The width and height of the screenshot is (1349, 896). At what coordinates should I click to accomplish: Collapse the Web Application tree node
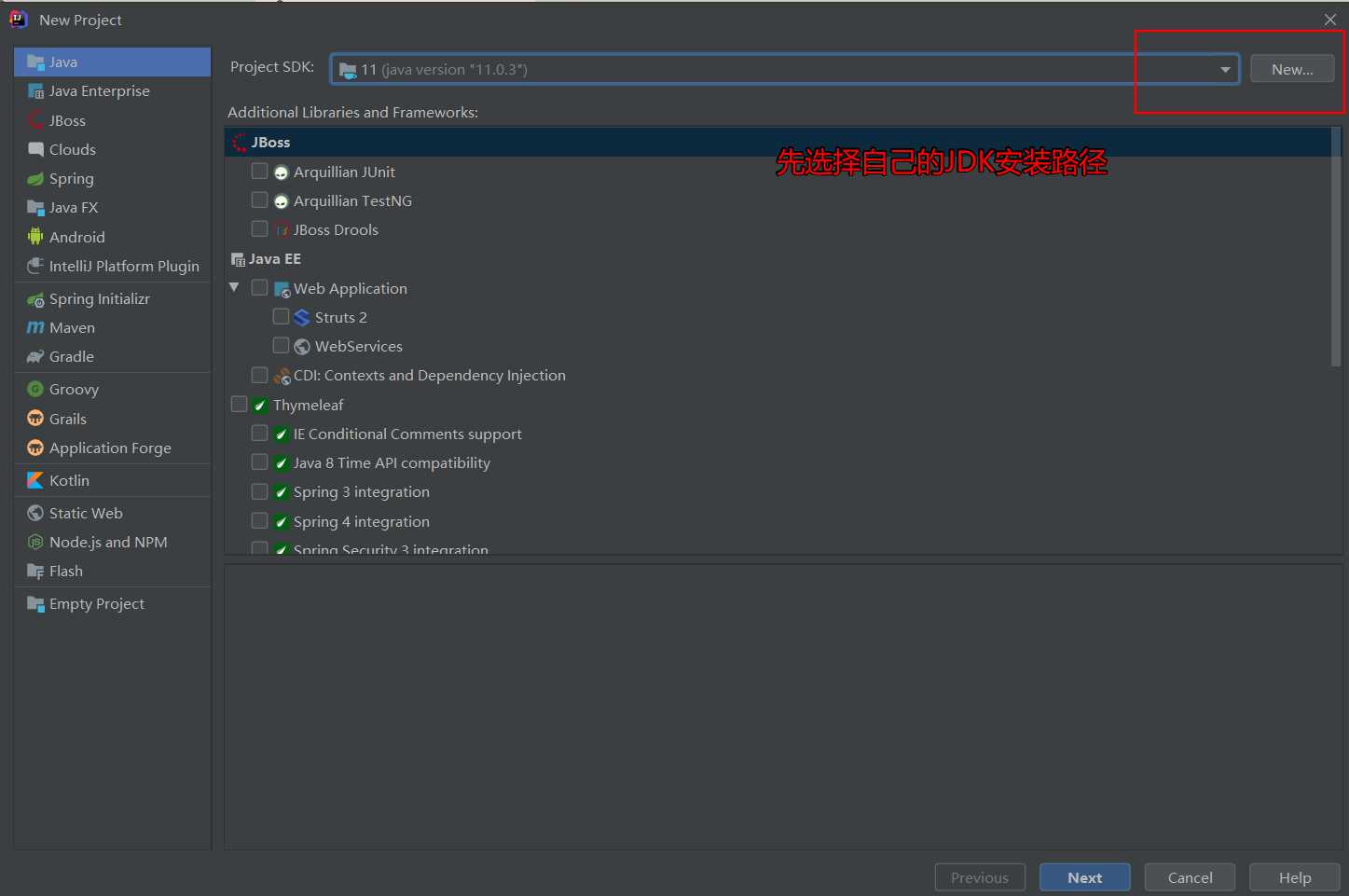coord(234,288)
